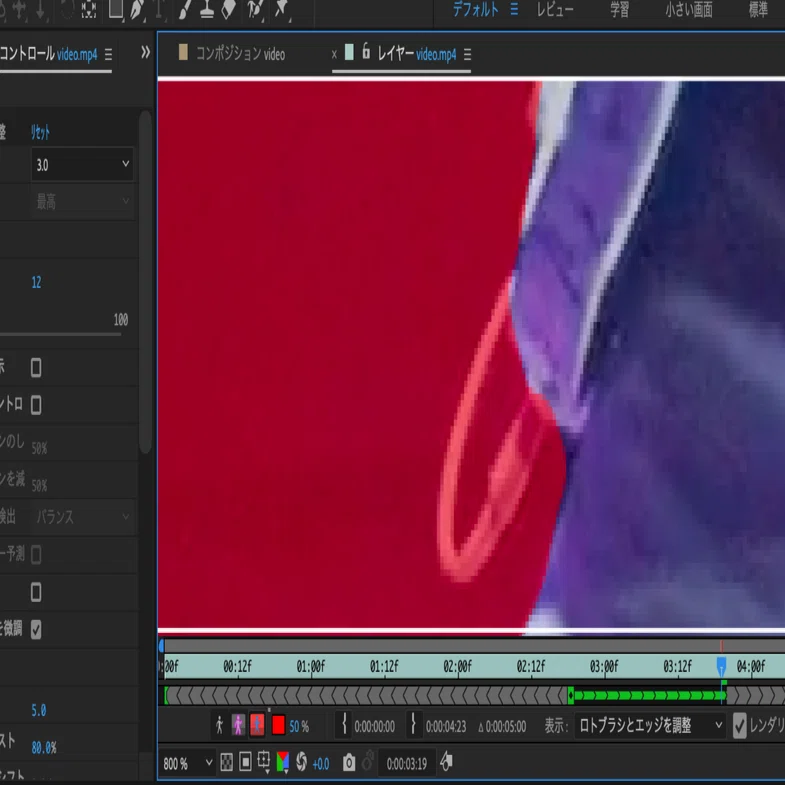The height and width of the screenshot is (785, 785).
Task: Switch to レビュー workspace
Action: pos(555,9)
